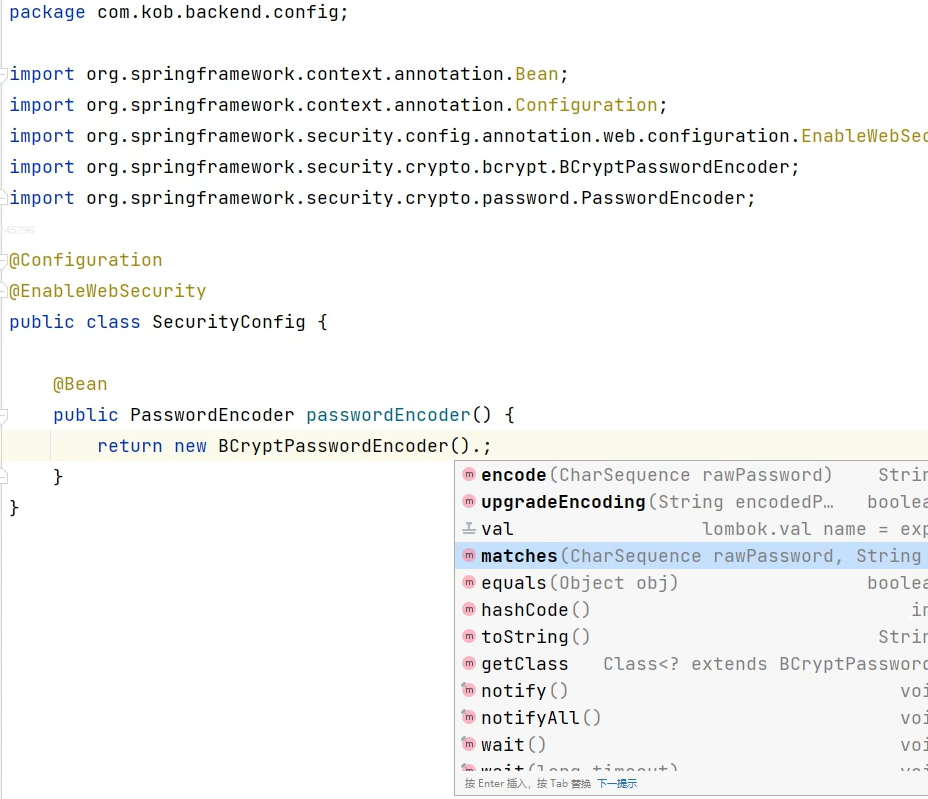Select notifyAll() suggestion
The height and width of the screenshot is (799, 928).
tap(691, 718)
